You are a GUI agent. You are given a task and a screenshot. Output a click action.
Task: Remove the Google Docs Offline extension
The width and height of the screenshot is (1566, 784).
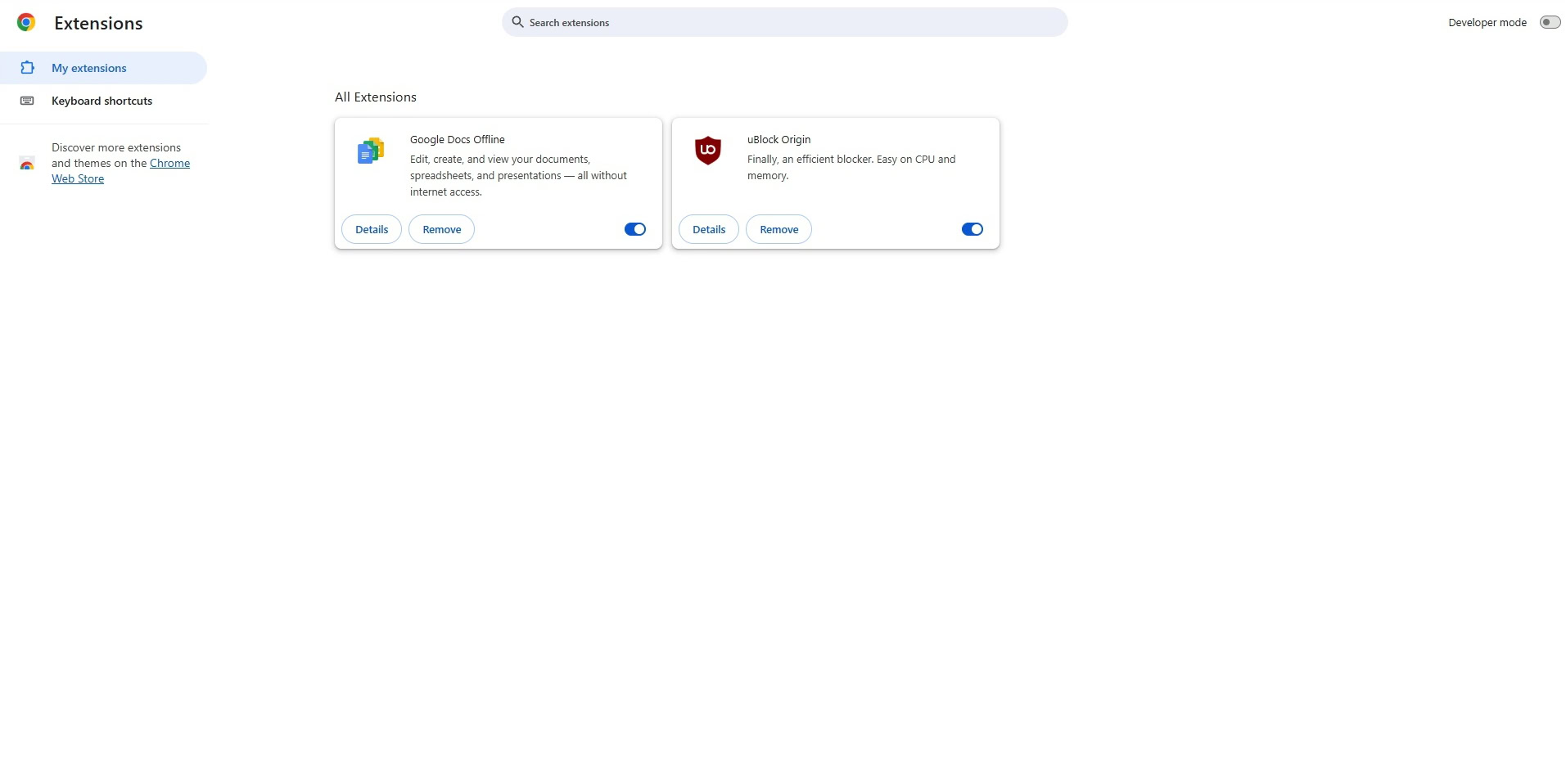442,229
